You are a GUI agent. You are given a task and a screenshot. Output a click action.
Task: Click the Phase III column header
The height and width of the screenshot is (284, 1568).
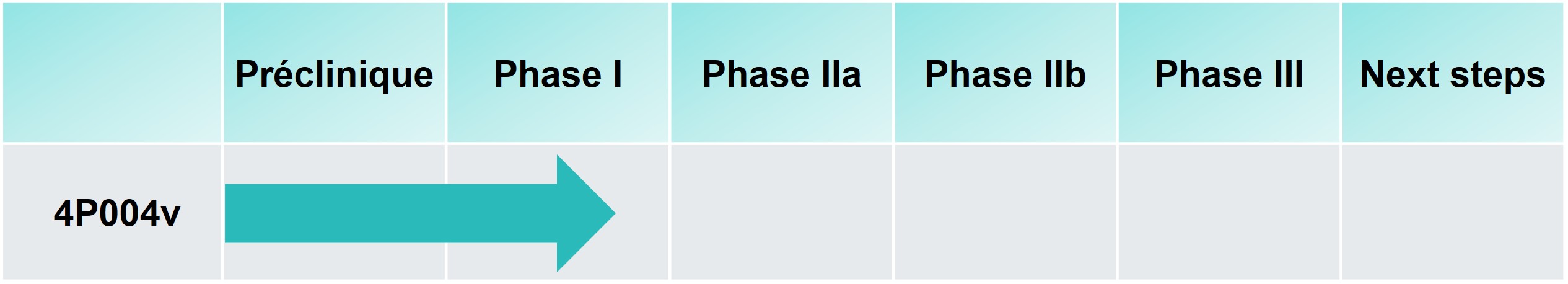(1229, 74)
